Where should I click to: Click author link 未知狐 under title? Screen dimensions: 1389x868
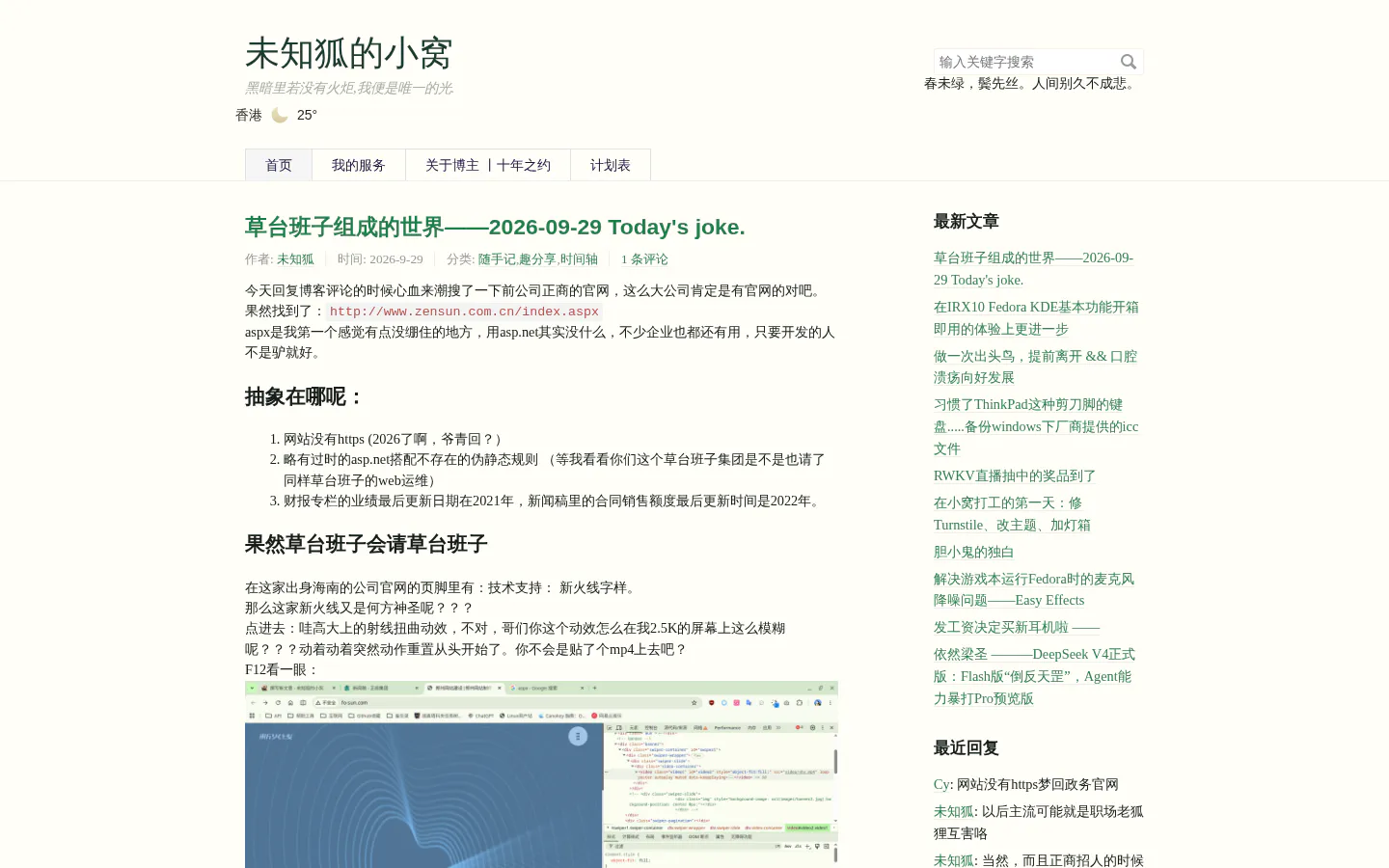point(295,259)
